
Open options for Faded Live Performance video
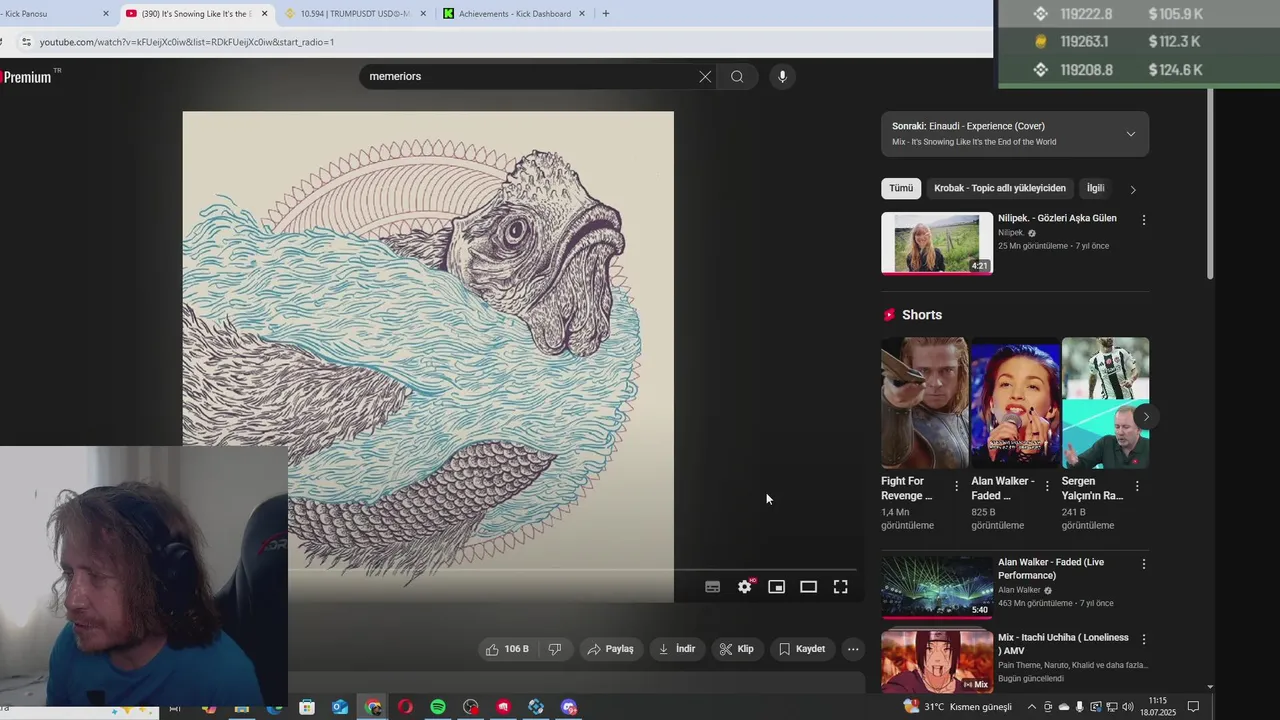point(1144,564)
